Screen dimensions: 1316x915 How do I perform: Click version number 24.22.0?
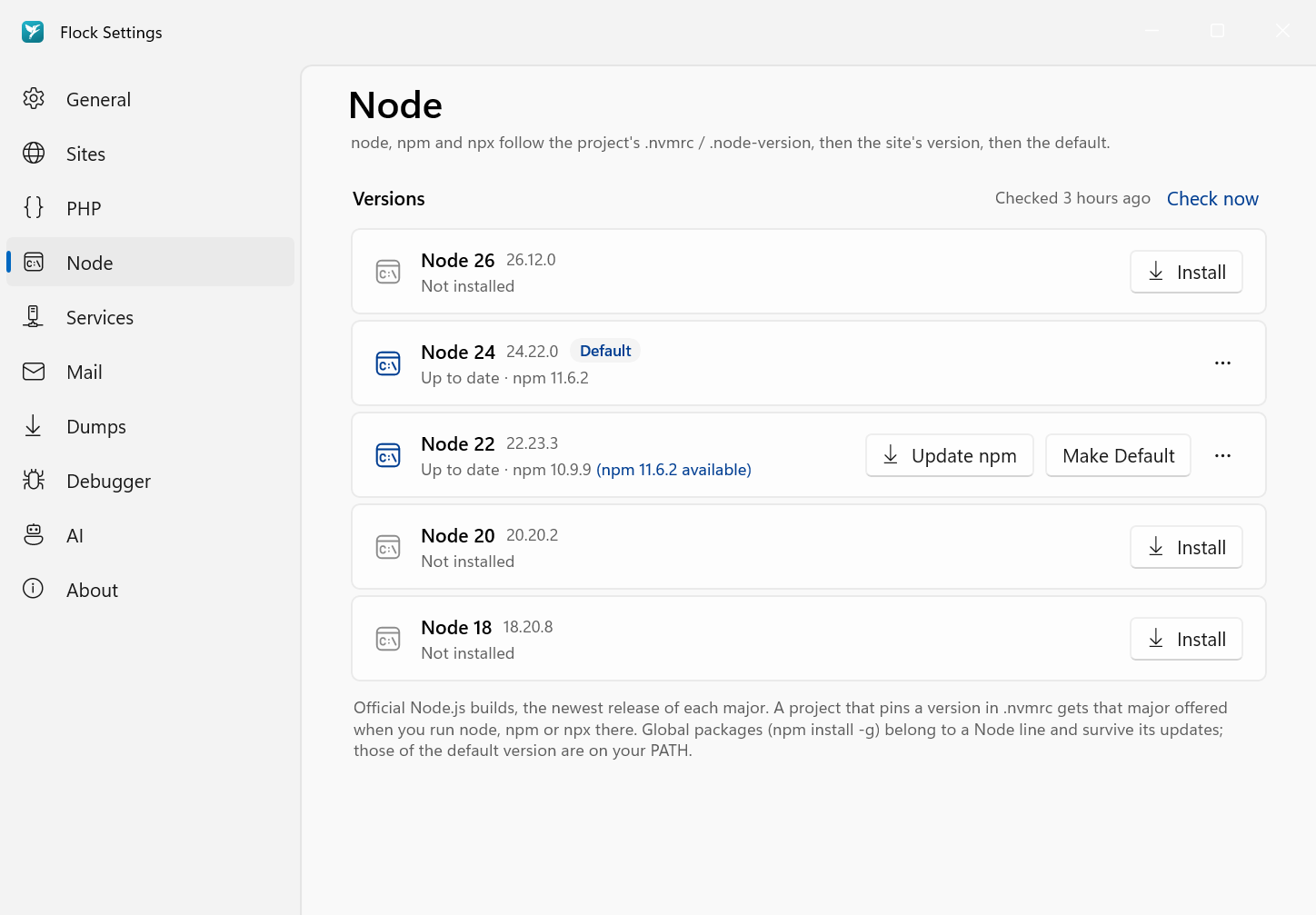coord(532,352)
